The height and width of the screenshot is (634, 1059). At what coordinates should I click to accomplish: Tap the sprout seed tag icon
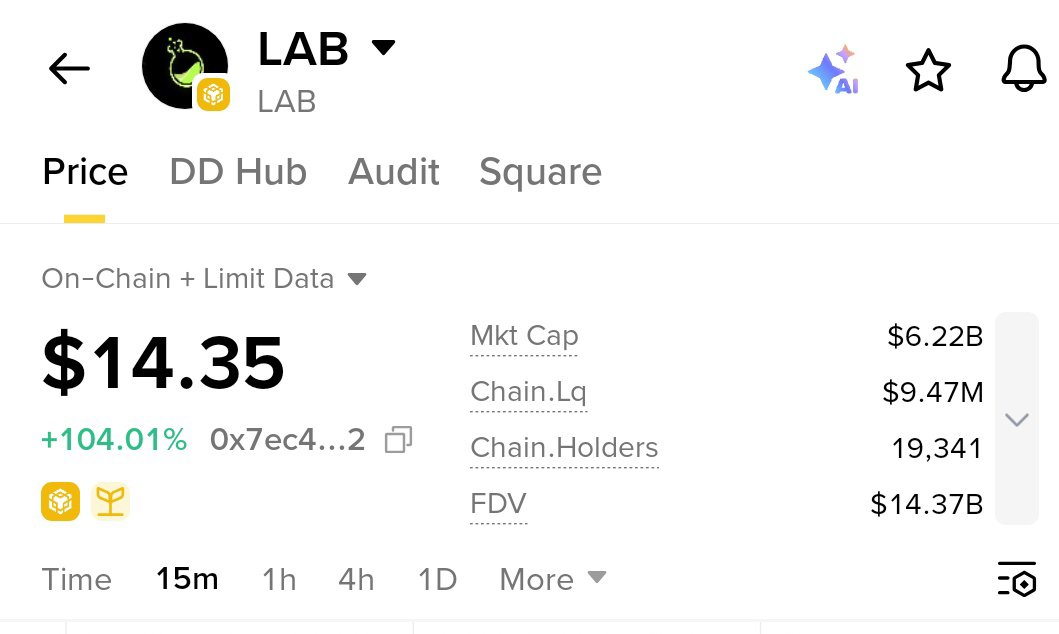(110, 502)
